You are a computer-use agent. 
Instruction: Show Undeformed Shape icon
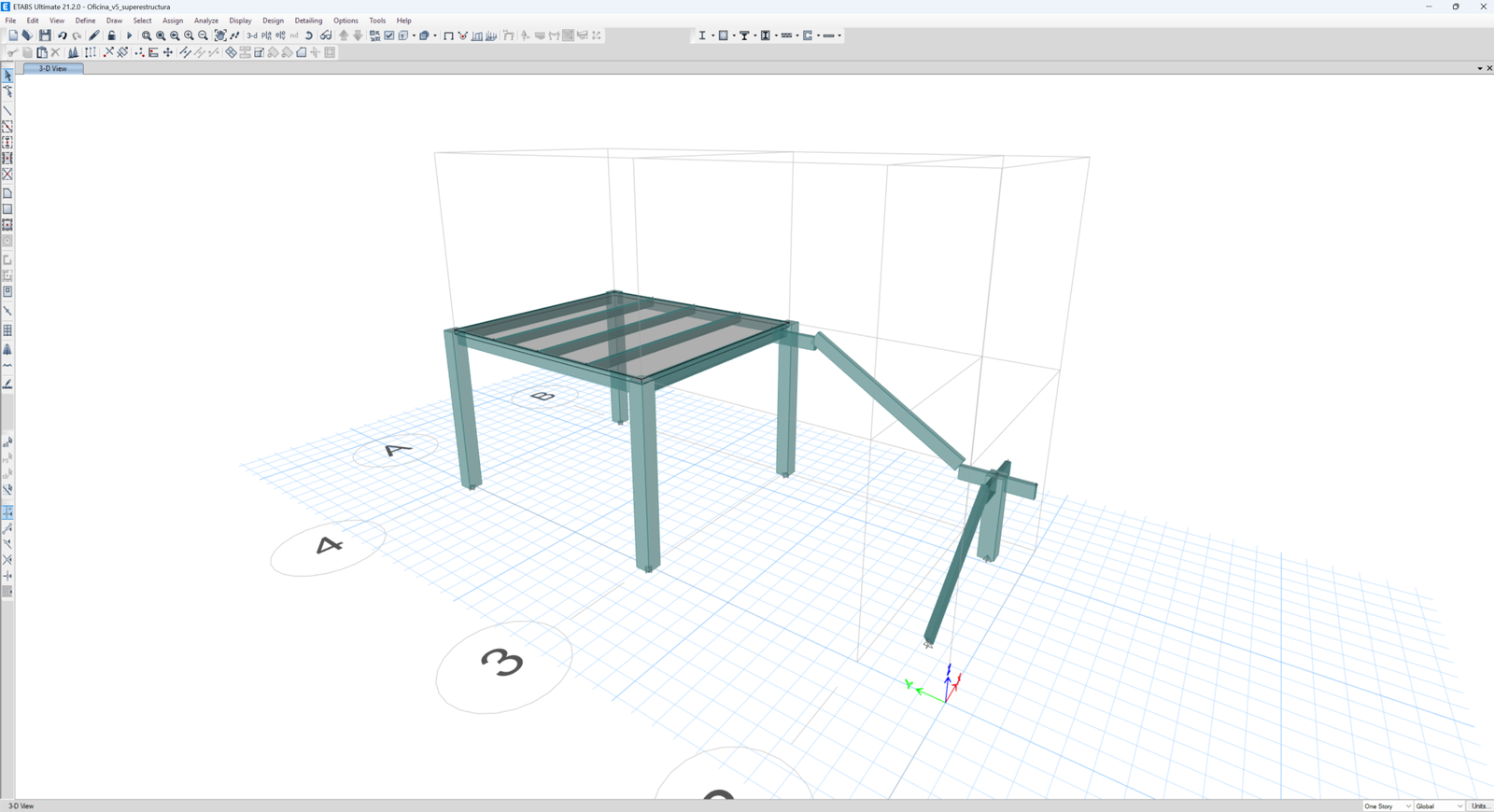coord(448,35)
